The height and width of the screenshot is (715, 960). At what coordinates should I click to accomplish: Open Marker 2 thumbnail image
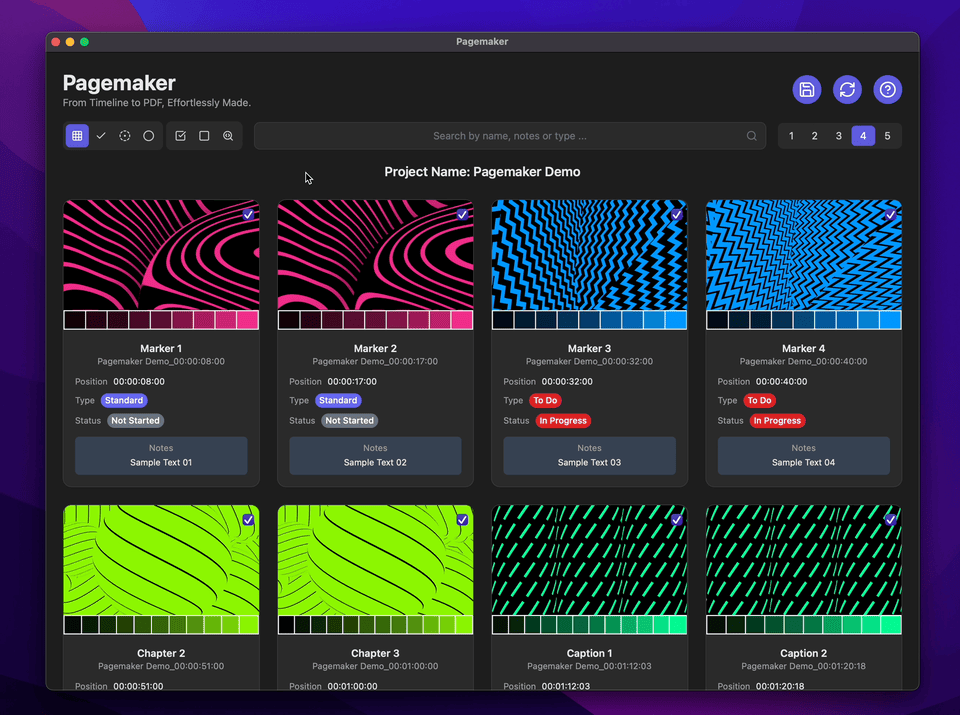click(x=375, y=255)
